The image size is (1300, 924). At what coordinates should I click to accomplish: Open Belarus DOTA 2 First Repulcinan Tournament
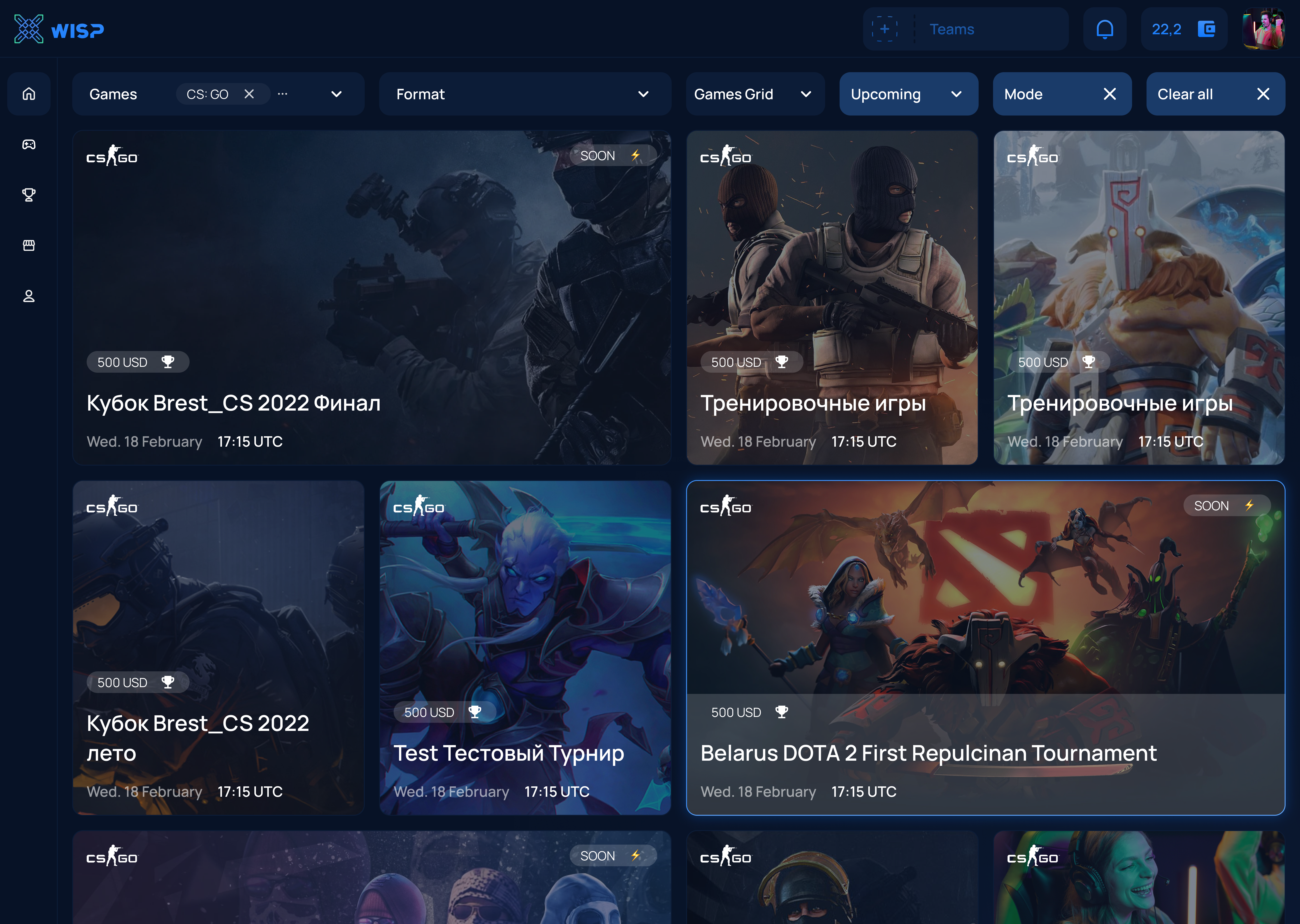coord(986,647)
